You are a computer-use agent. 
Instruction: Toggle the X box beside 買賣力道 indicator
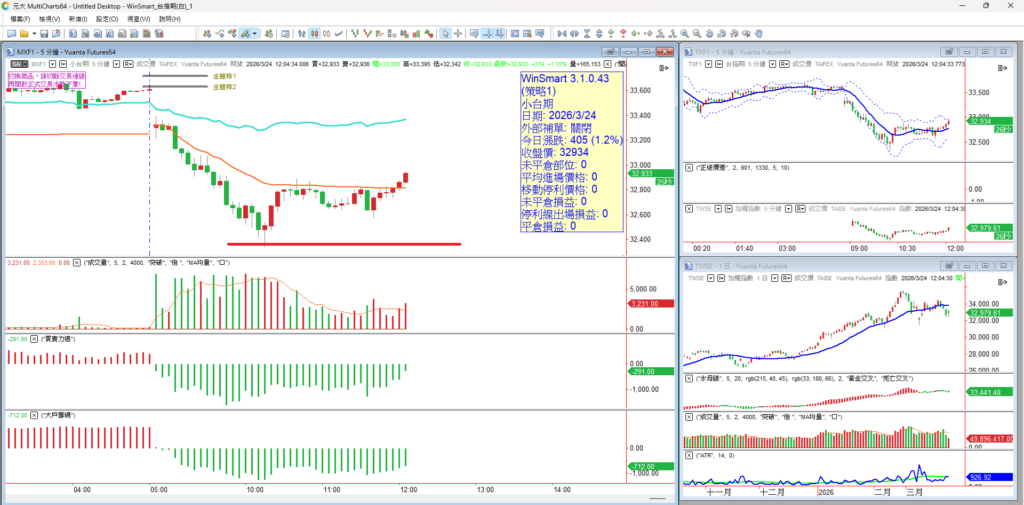[x=35, y=339]
